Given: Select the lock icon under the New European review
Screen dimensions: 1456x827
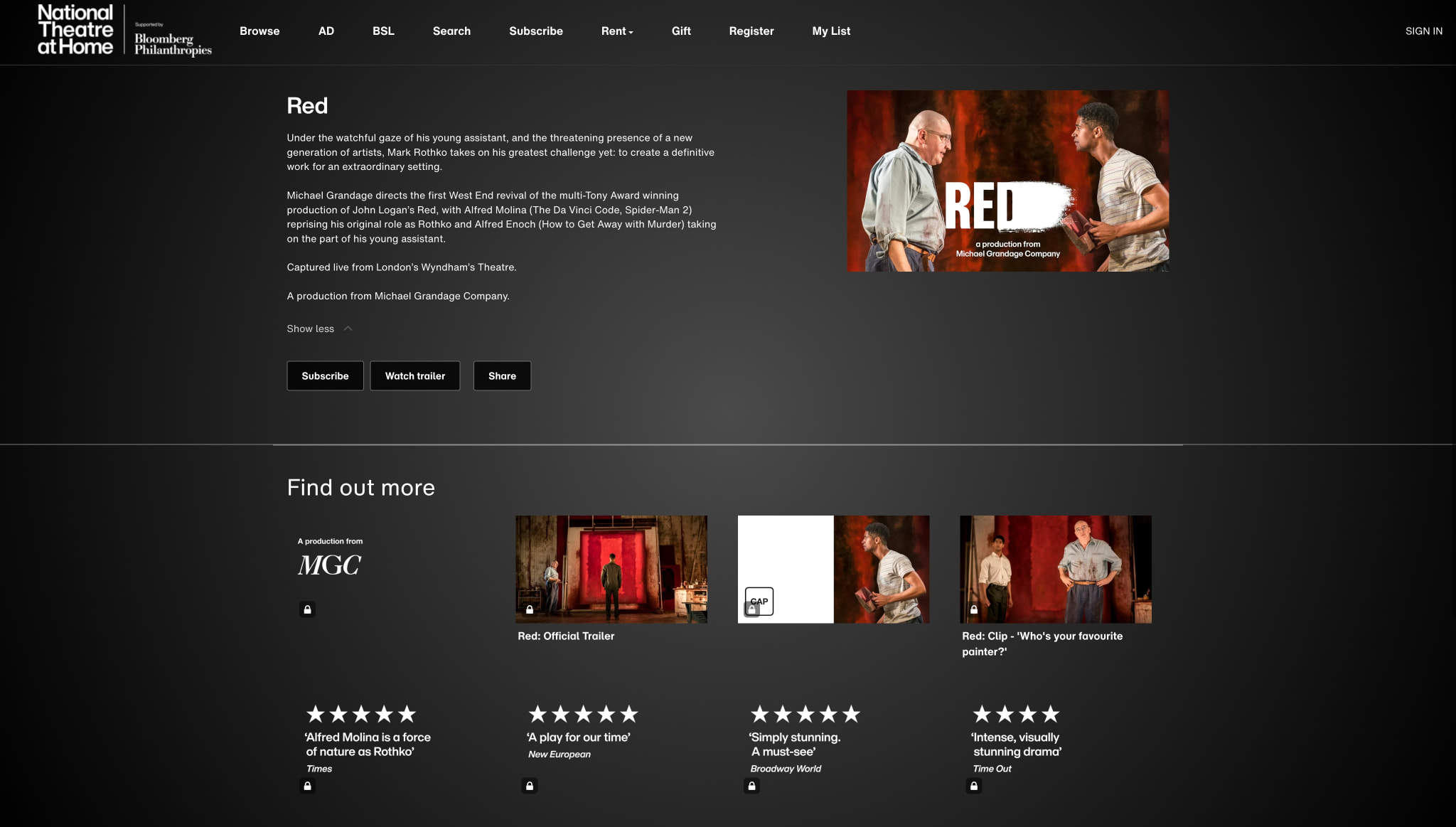Looking at the screenshot, I should point(530,786).
